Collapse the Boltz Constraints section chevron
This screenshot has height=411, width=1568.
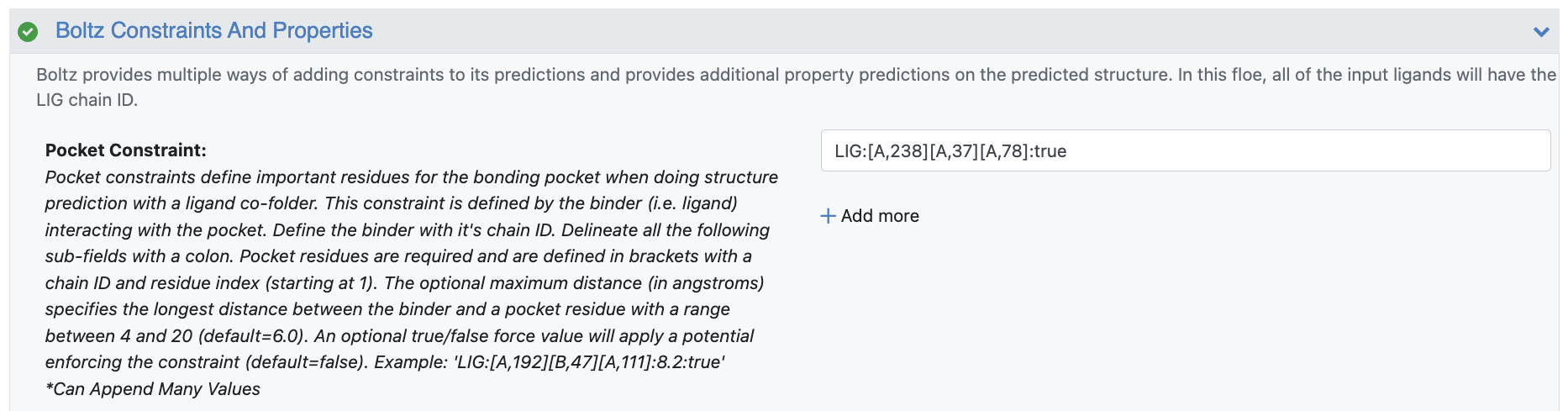coord(1541,32)
